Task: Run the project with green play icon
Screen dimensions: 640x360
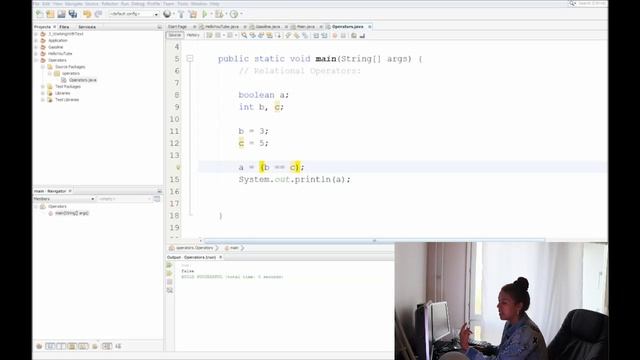Action: 205,14
